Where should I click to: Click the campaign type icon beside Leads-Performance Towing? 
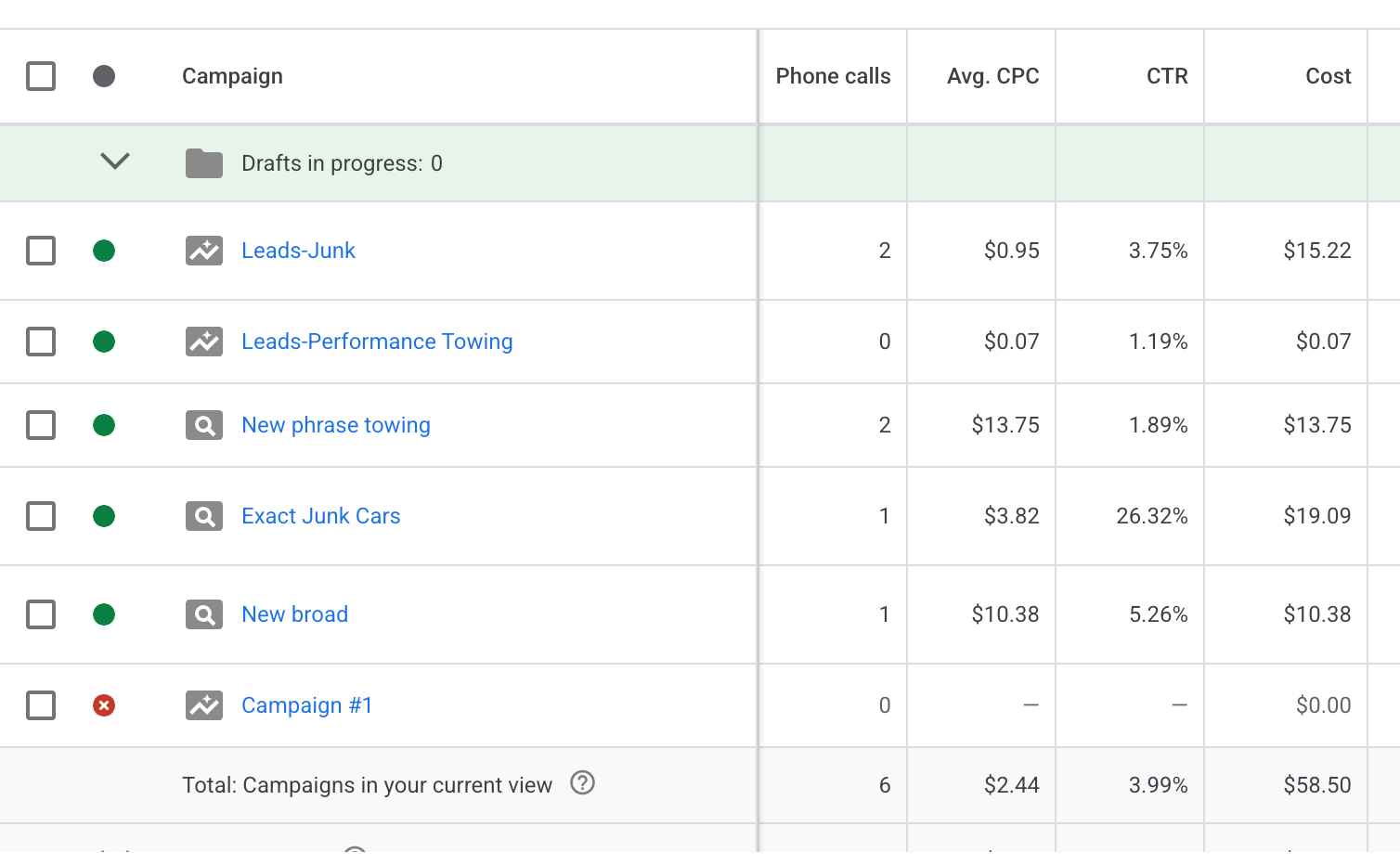point(204,342)
